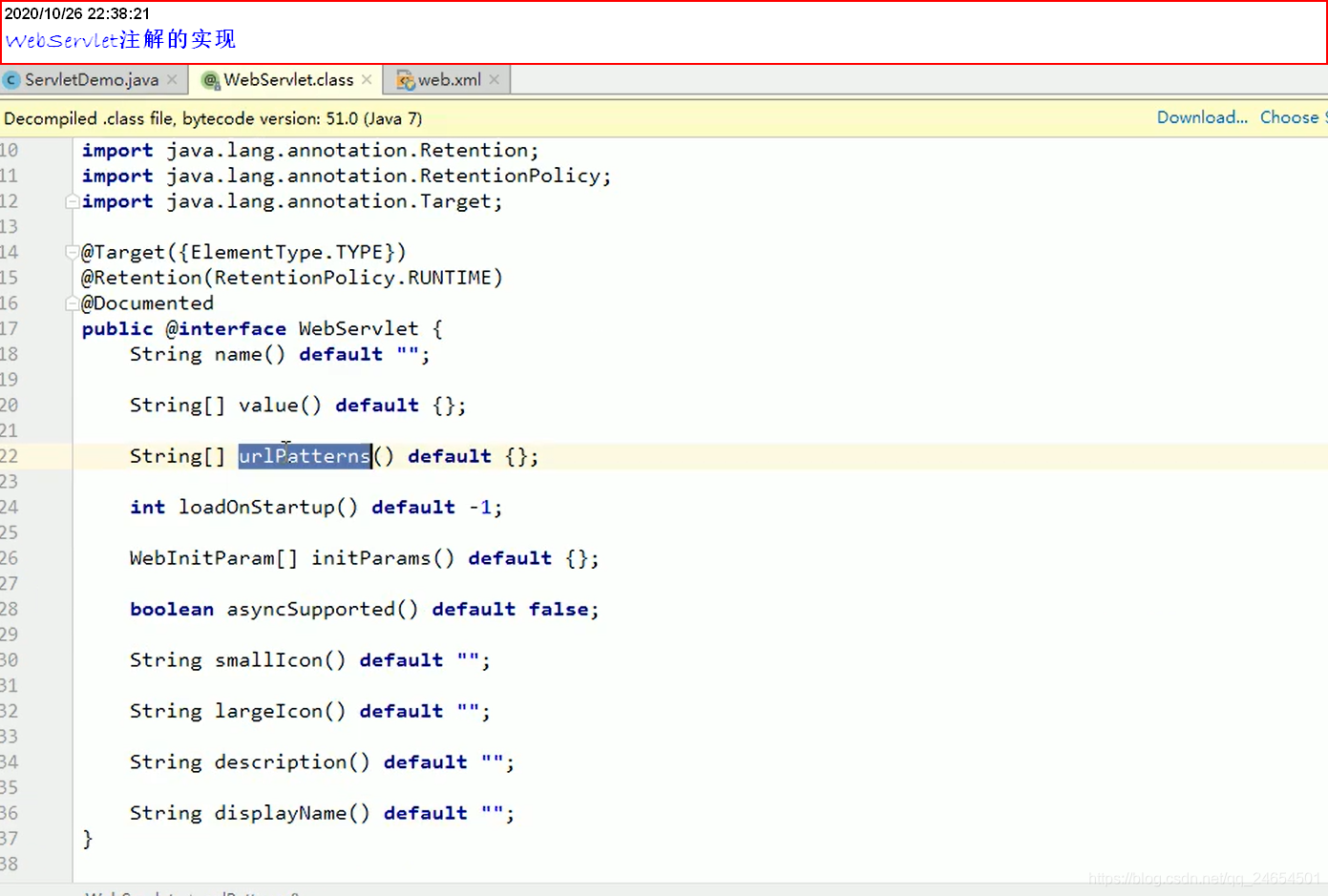The image size is (1328, 896).
Task: Click the decompiled class file notice text
Action: [x=213, y=118]
